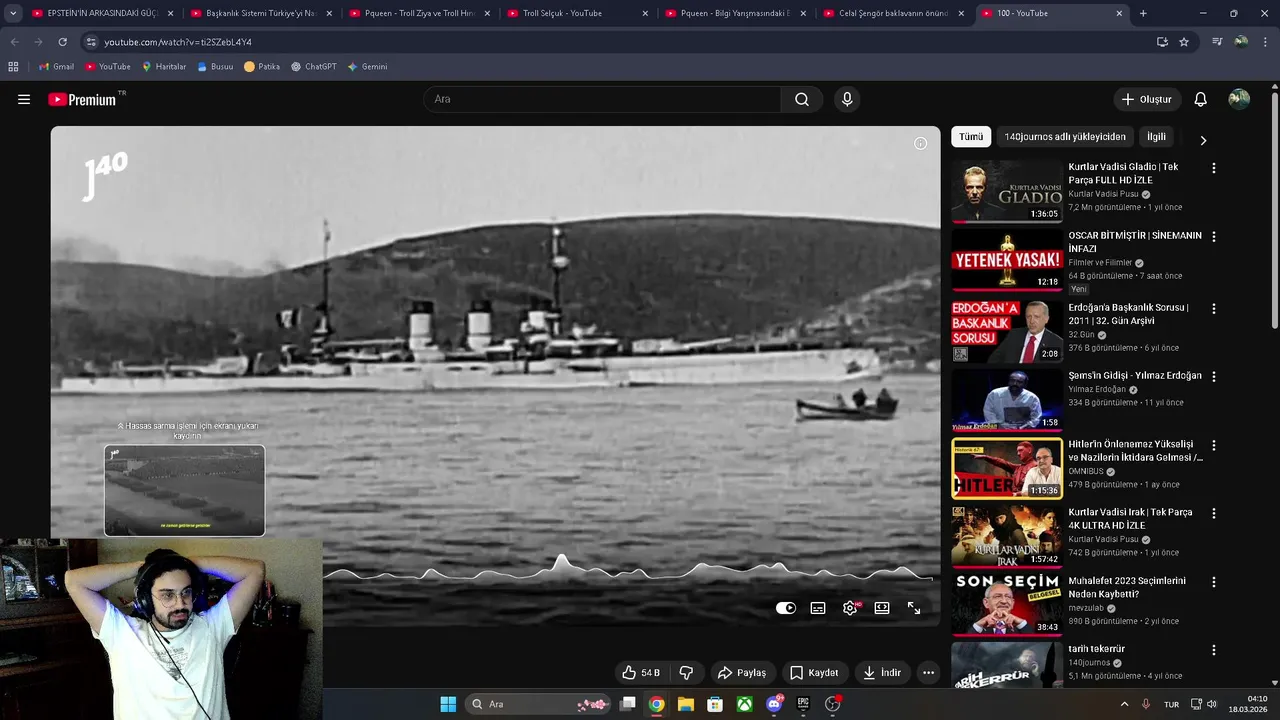This screenshot has width=1280, height=720.
Task: Open Kurtlar Vadisi Gladio thumbnail
Action: [1006, 192]
